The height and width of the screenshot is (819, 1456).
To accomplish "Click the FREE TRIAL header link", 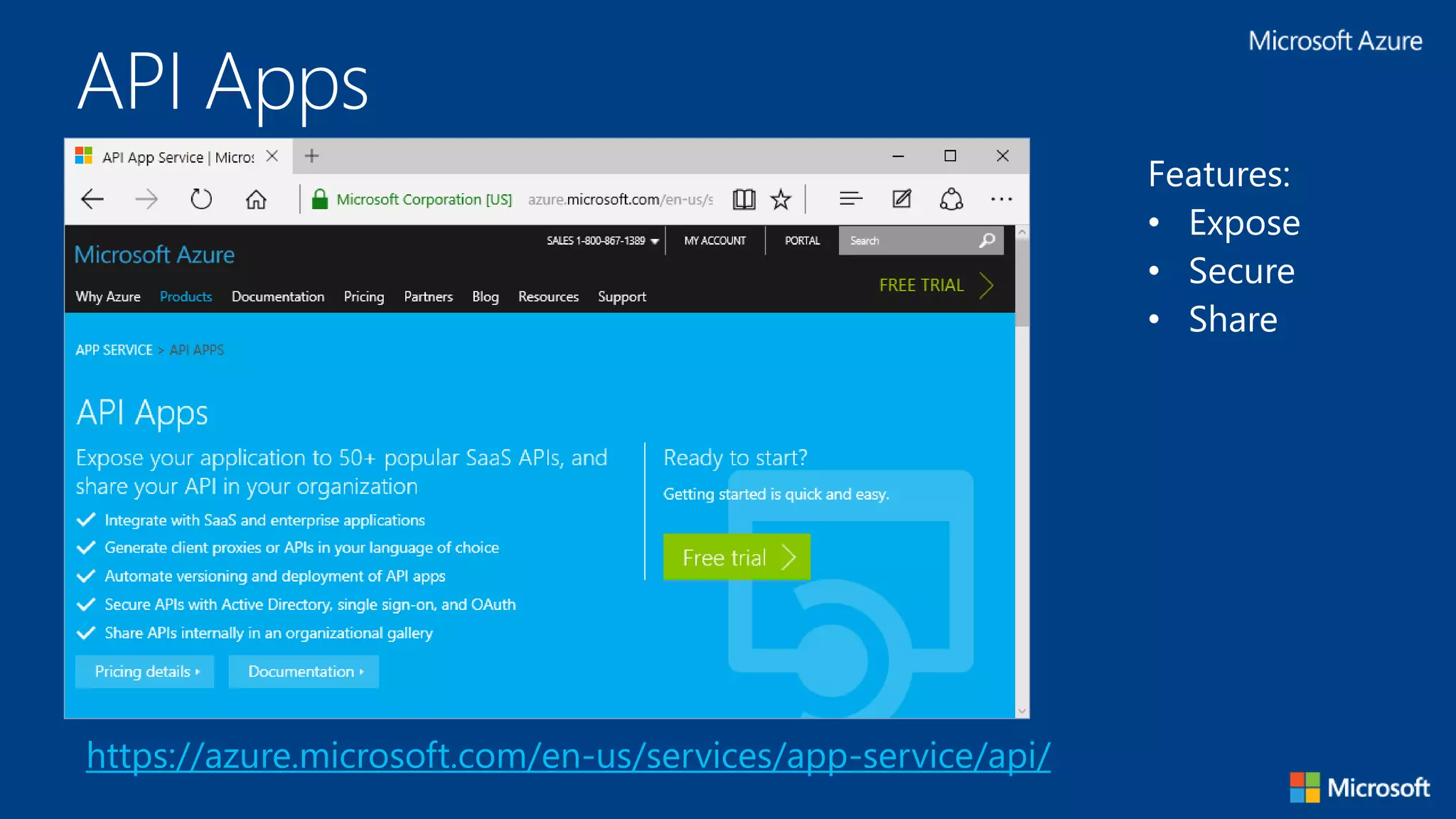I will 936,285.
